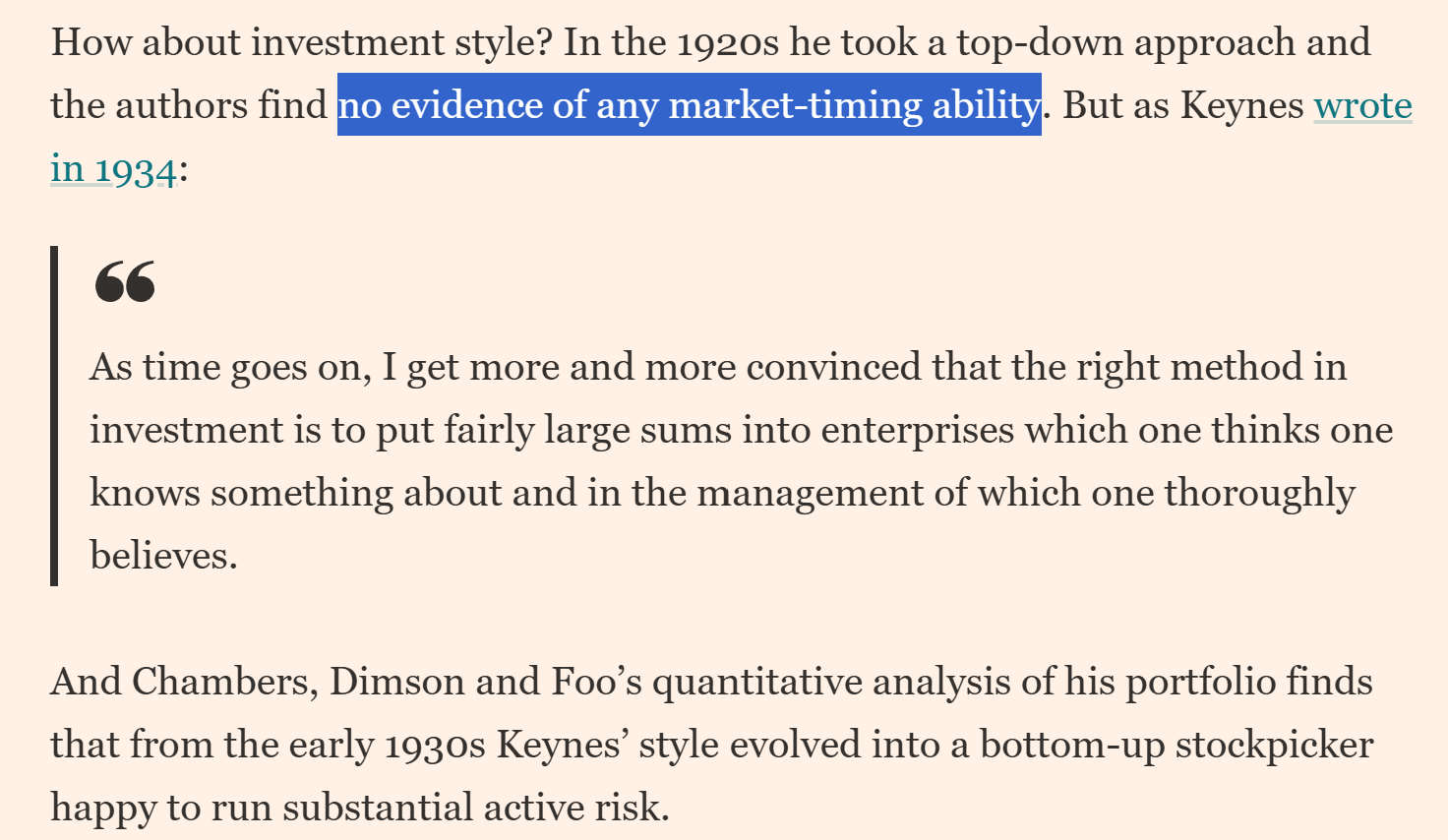
Task: Click the word "Keynes" before the link
Action: [x=1241, y=105]
